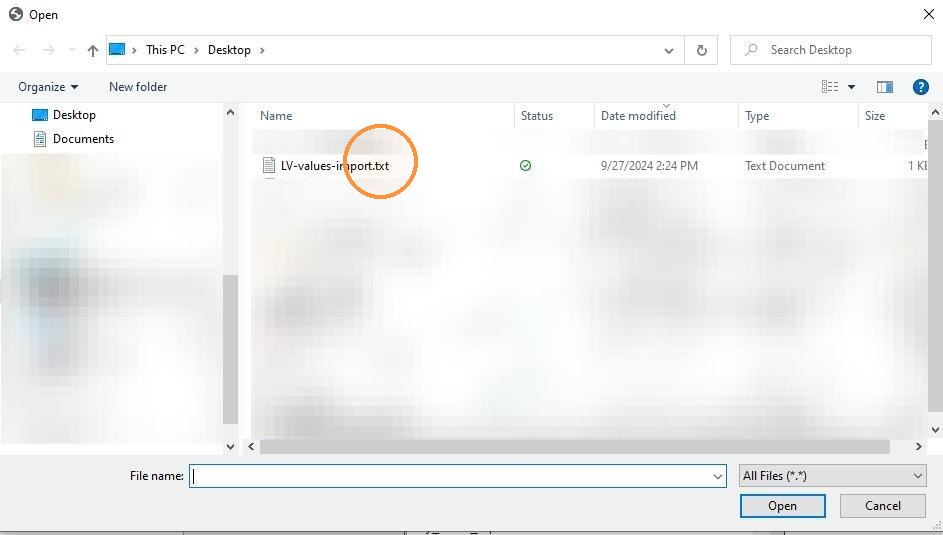Viewport: 943px width, 535px height.
Task: Click the navigation pane vertical scrollbar thumb
Action: pos(230,349)
